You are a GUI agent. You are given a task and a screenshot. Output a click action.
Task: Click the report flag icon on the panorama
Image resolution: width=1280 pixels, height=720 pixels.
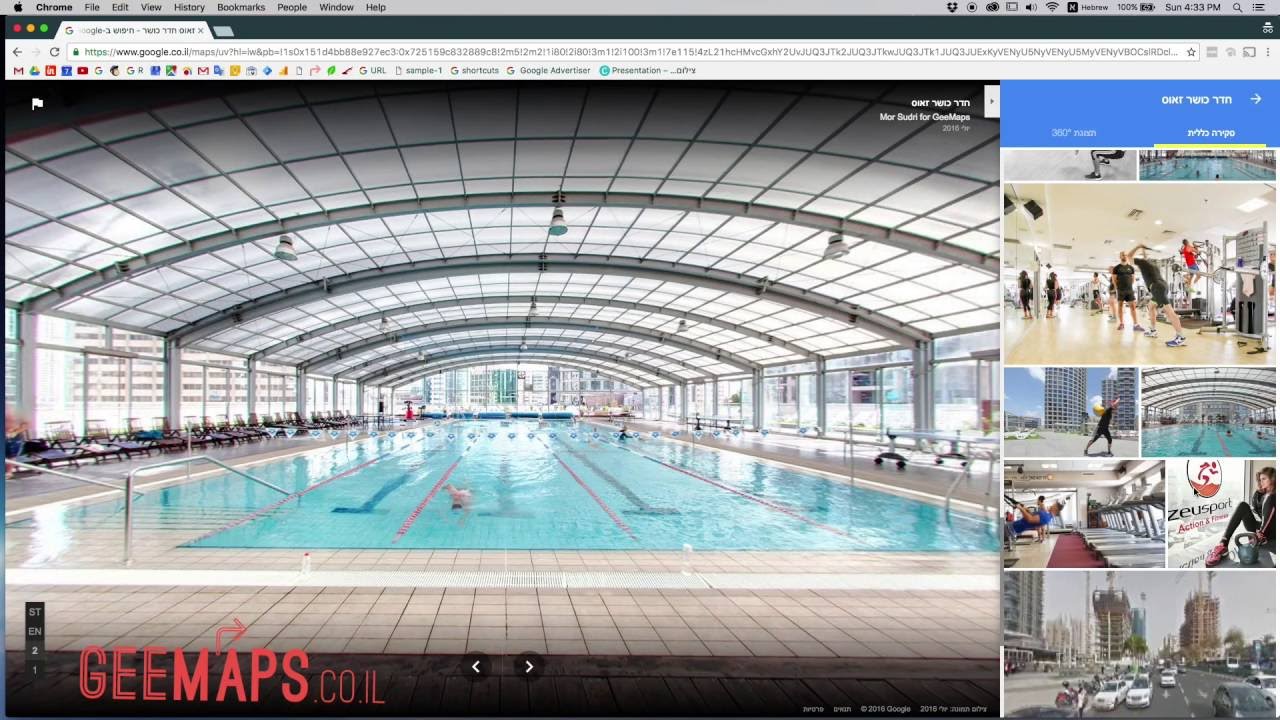point(37,103)
